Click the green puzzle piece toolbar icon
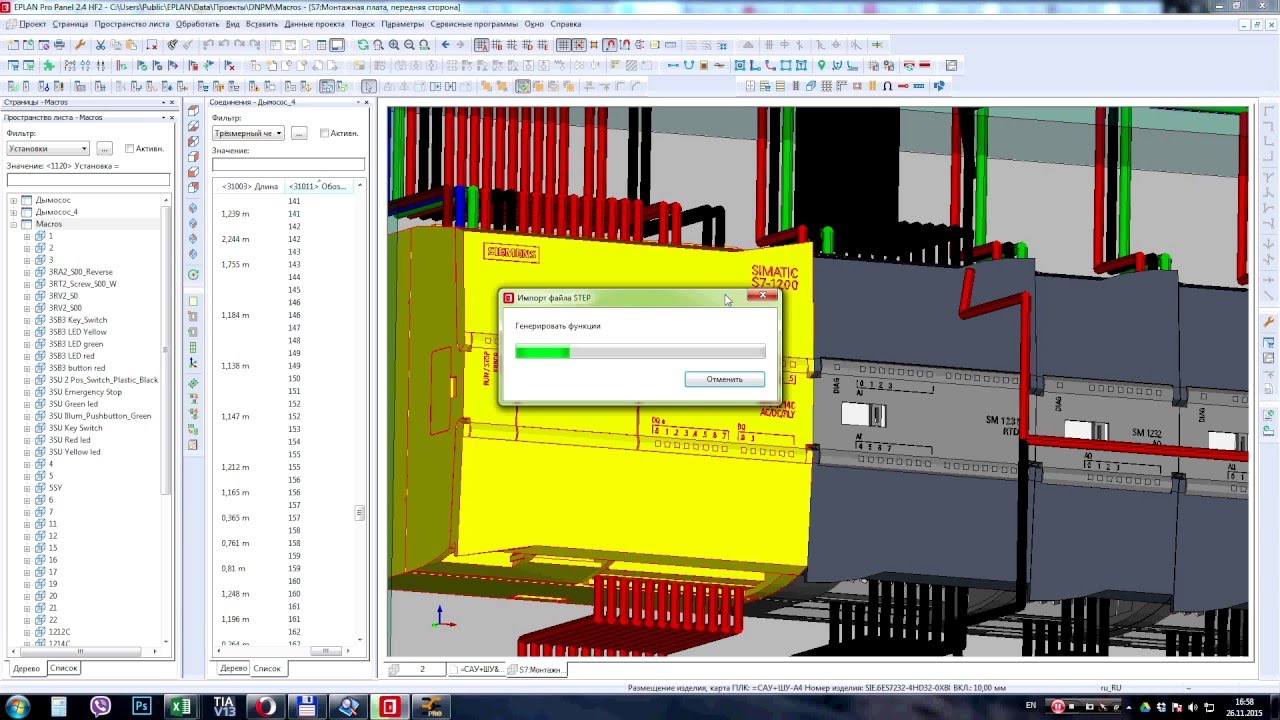 [x=47, y=66]
